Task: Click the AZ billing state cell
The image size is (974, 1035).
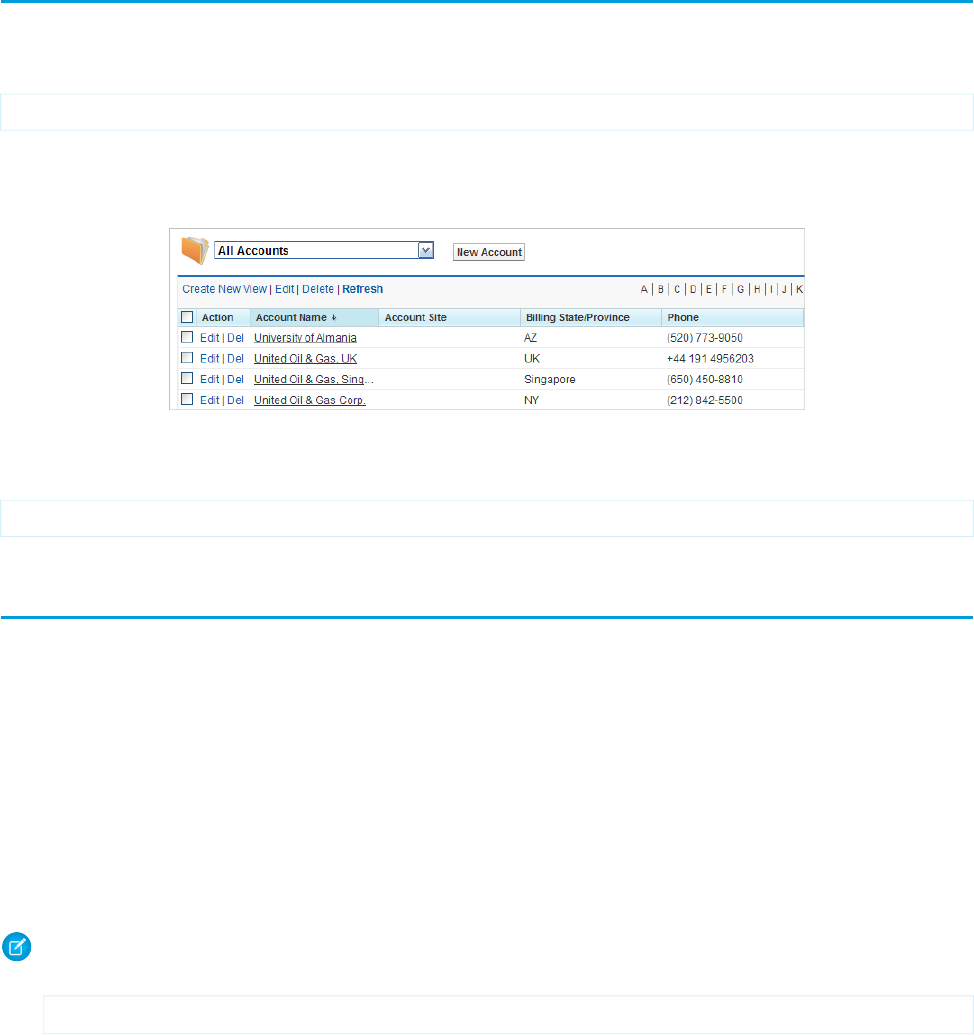Action: 531,338
